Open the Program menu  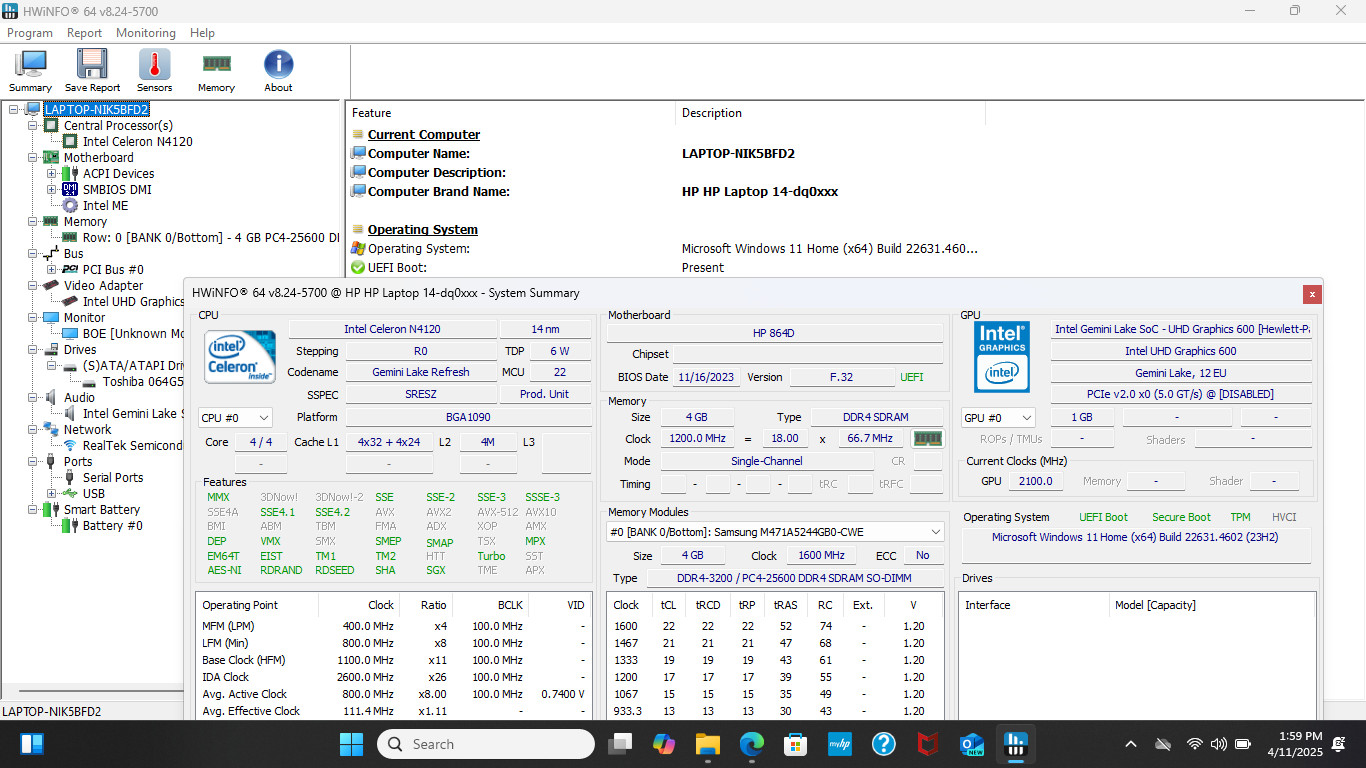pos(30,33)
